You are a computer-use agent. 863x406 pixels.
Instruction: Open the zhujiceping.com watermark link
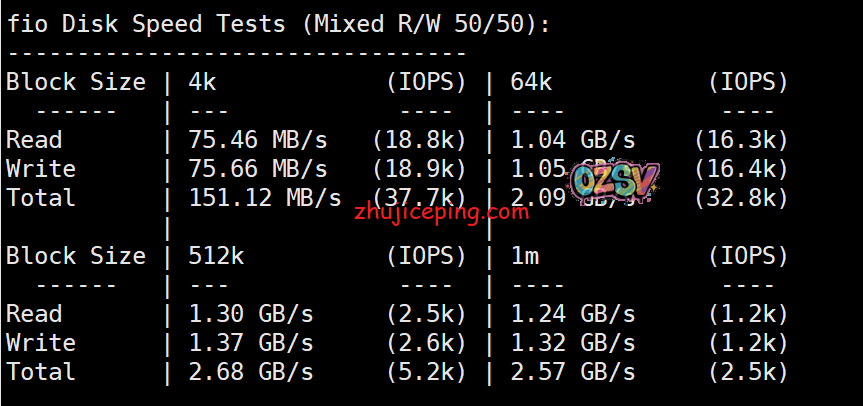[441, 212]
